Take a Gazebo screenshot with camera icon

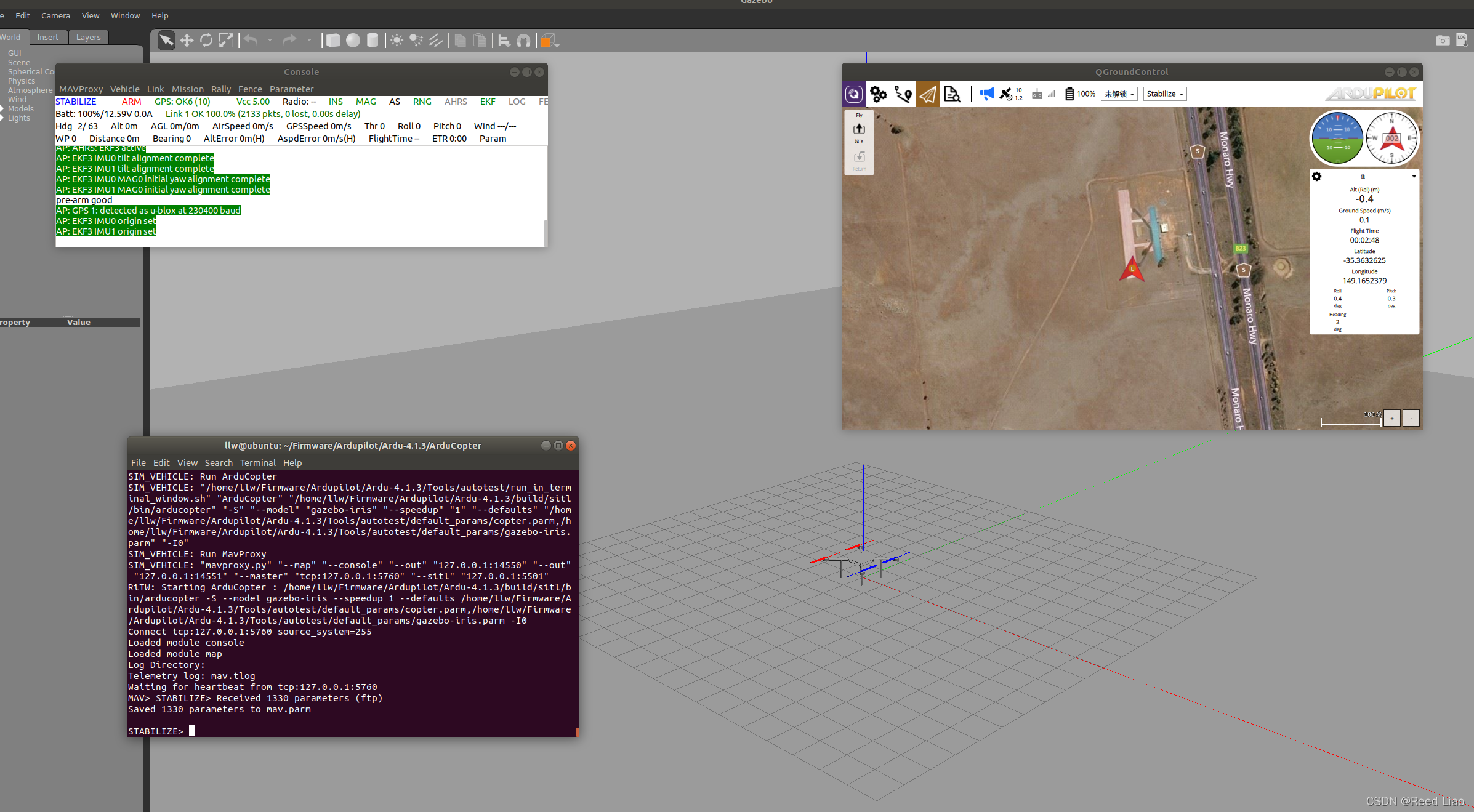(x=1443, y=41)
